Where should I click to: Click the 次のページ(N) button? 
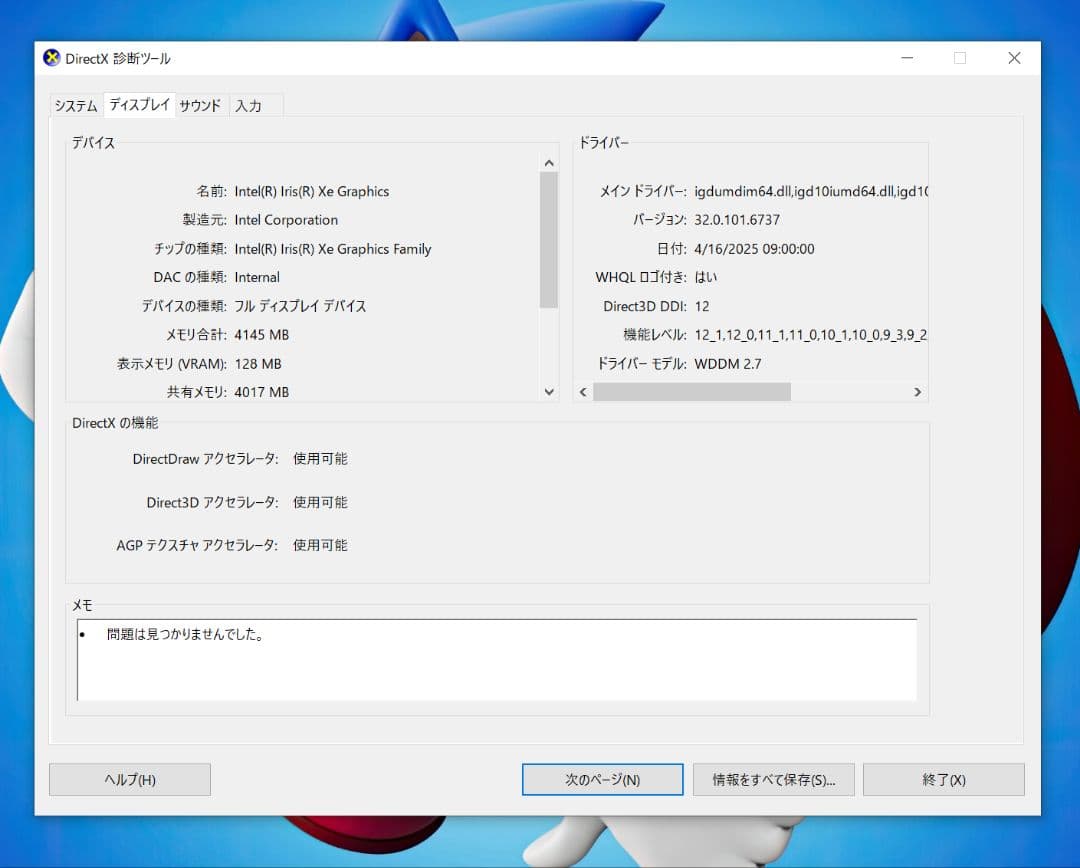click(x=602, y=780)
